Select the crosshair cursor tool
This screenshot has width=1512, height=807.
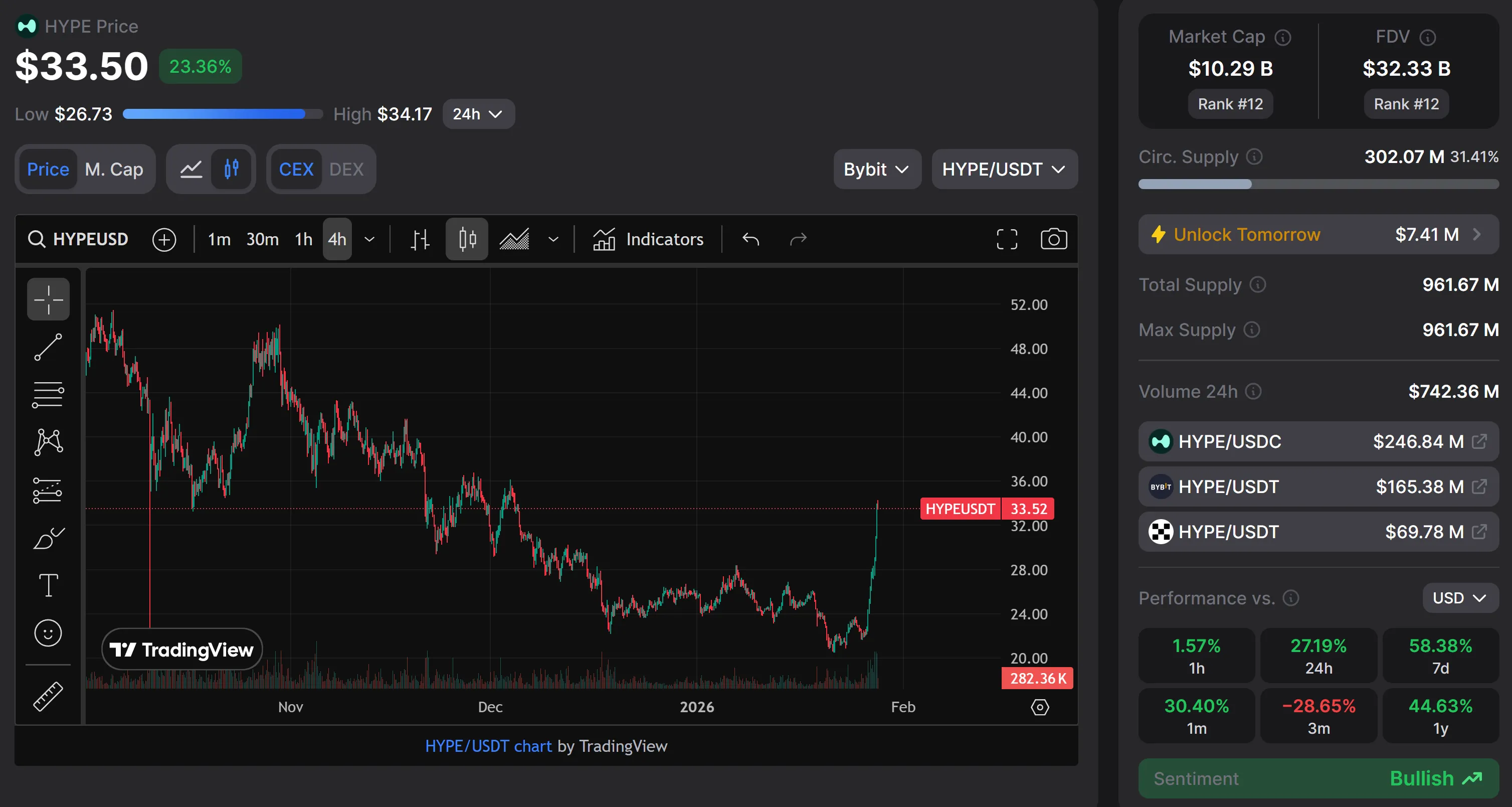point(48,299)
